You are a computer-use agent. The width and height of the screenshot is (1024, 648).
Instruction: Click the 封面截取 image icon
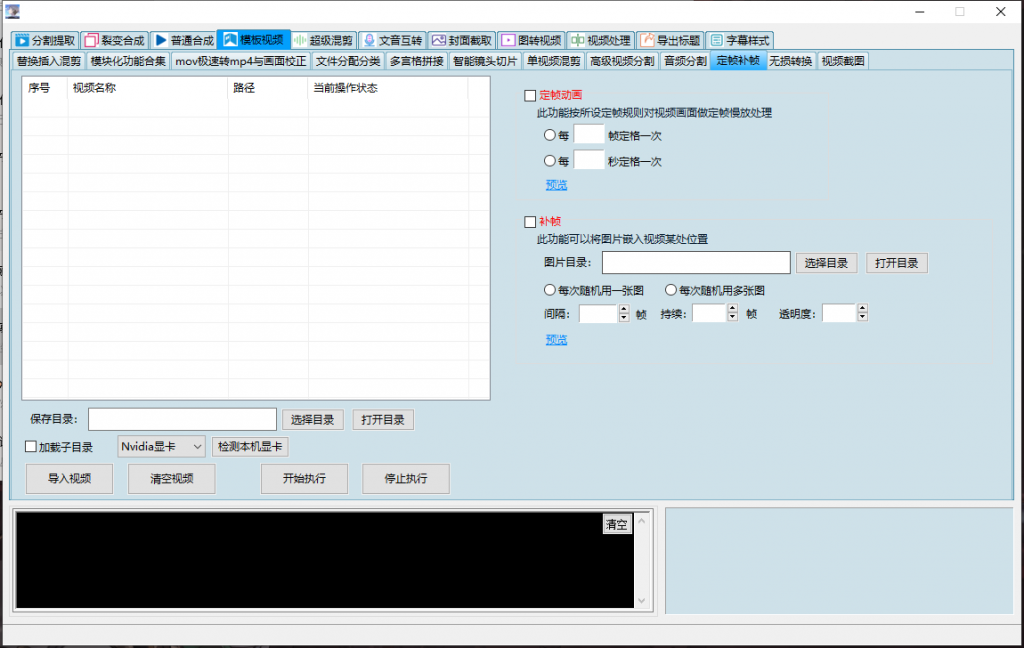tap(438, 41)
